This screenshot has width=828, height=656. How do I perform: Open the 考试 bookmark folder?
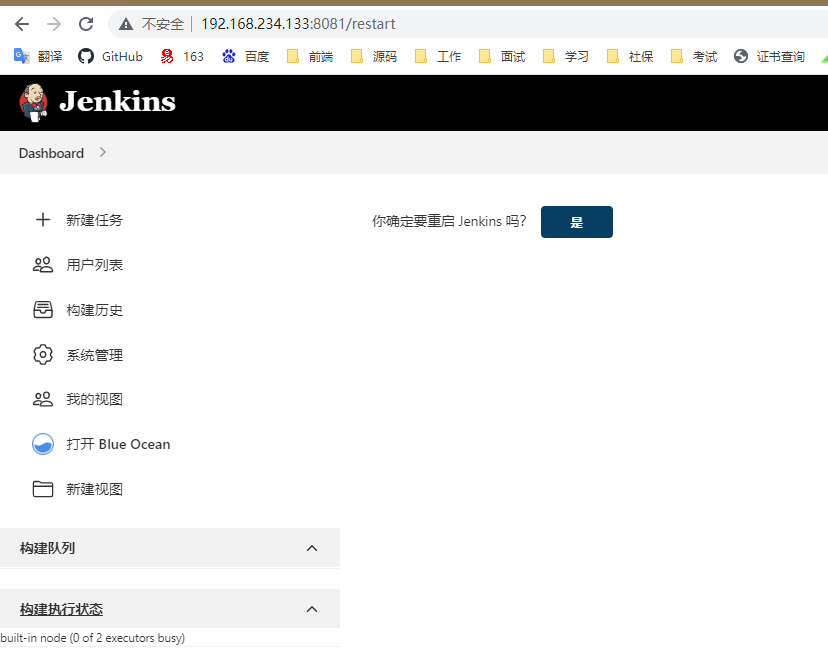coord(694,56)
